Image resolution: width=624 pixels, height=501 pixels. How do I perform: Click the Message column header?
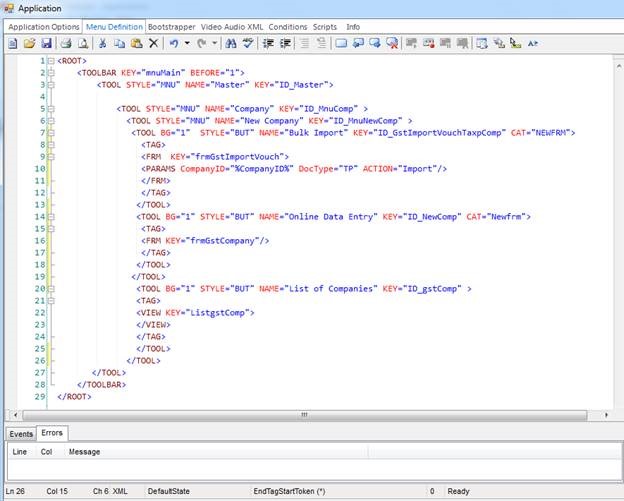coord(84,452)
